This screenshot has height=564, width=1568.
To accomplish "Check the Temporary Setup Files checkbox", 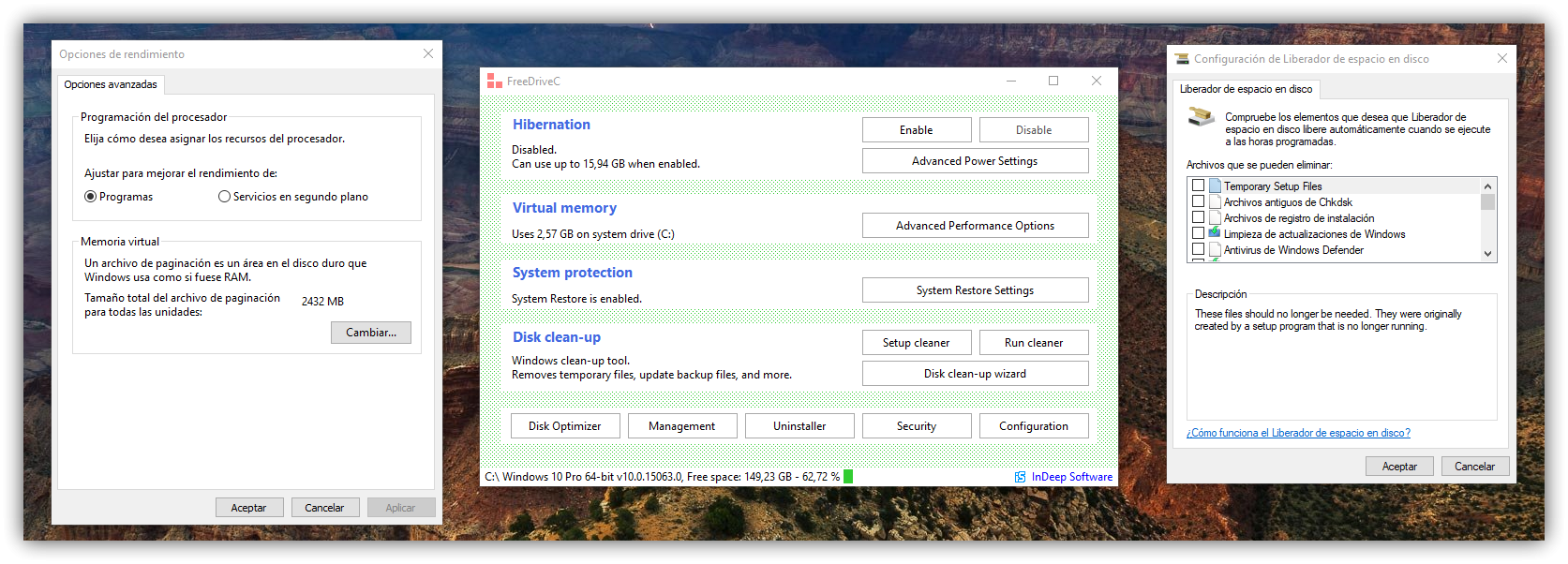I will tap(1198, 186).
